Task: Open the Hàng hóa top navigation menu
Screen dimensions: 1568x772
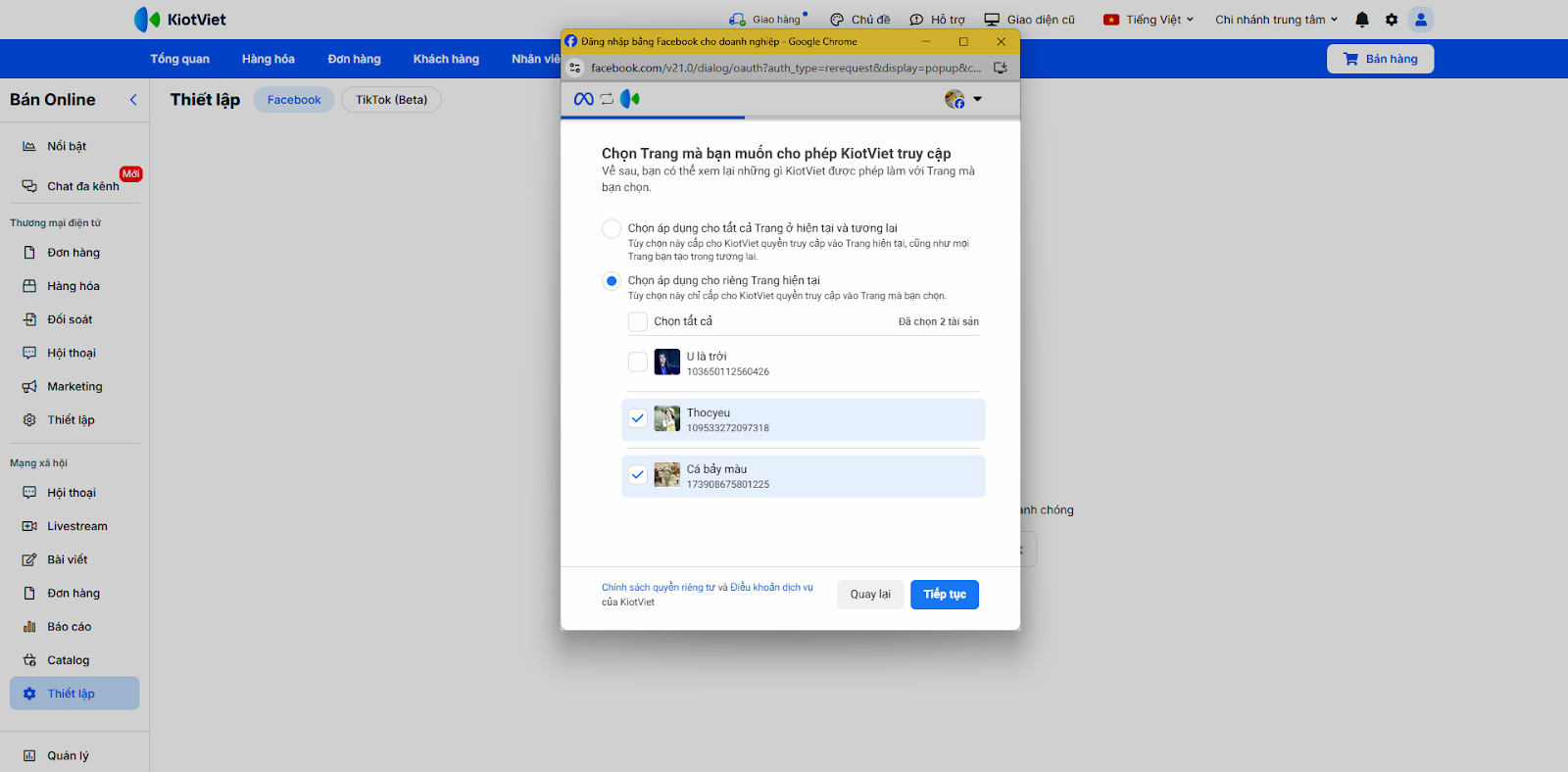Action: click(269, 59)
